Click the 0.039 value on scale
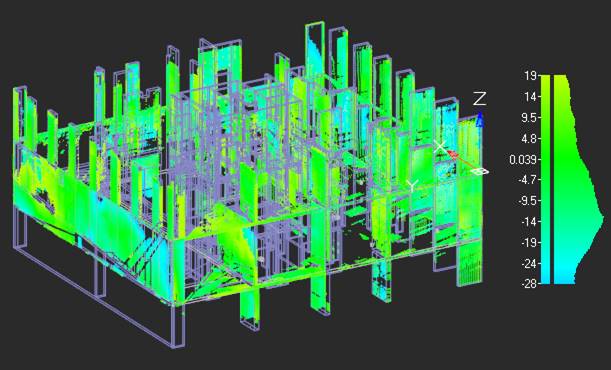This screenshot has height=370, width=611. click(523, 159)
